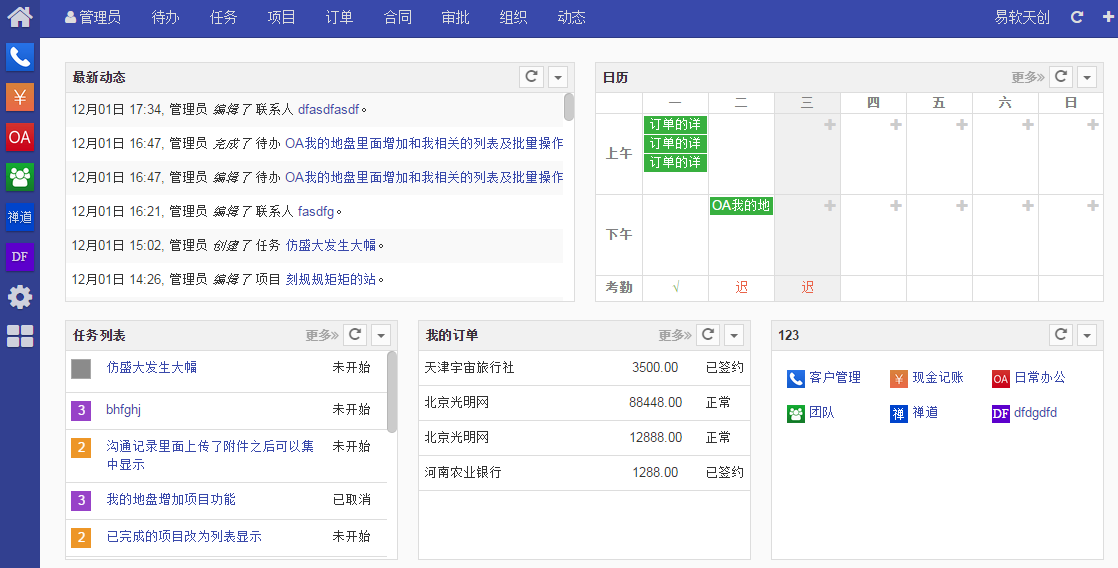Click the 最新动态 panel scrollbar

(x=569, y=107)
